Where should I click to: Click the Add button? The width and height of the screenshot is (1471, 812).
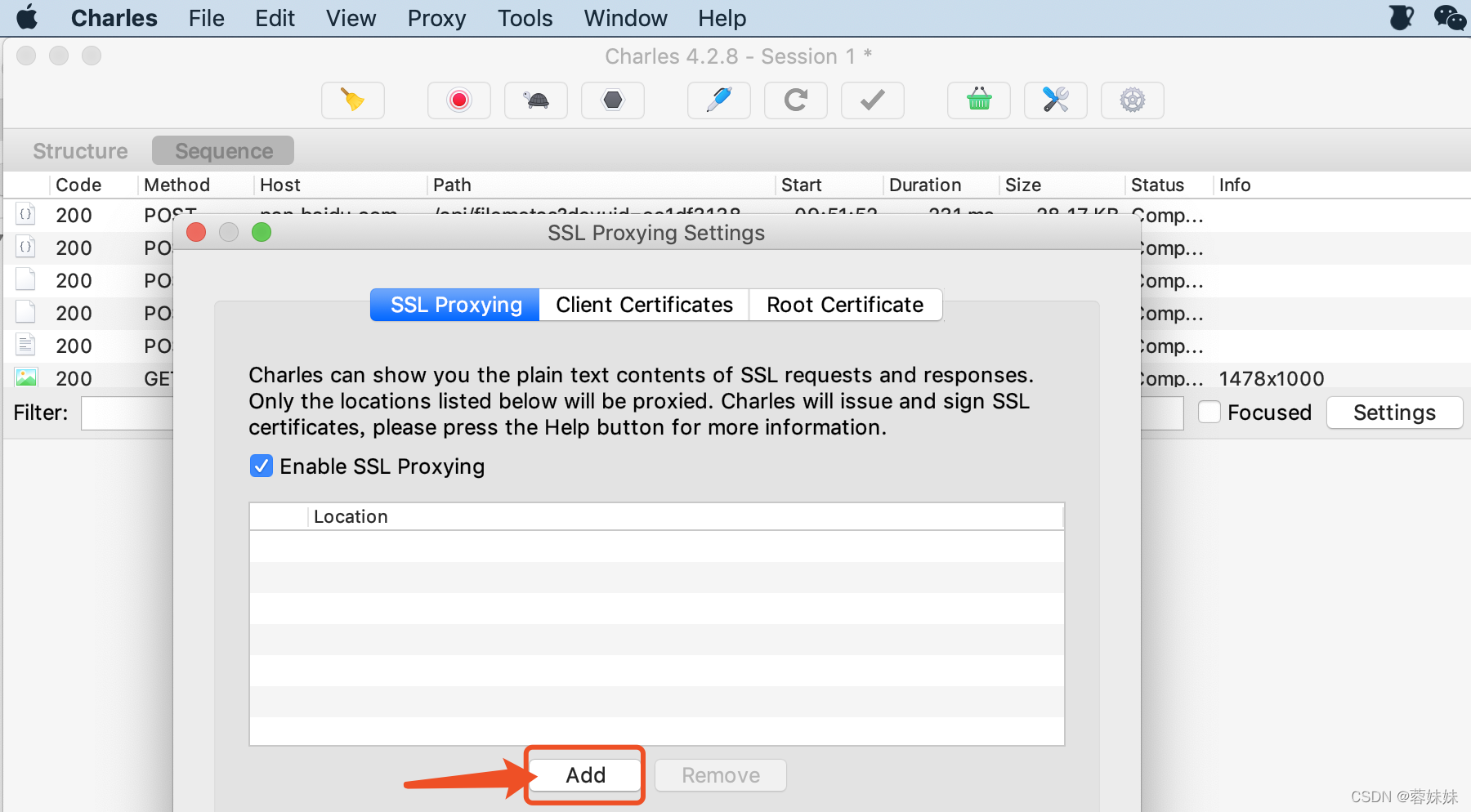pyautogui.click(x=585, y=775)
